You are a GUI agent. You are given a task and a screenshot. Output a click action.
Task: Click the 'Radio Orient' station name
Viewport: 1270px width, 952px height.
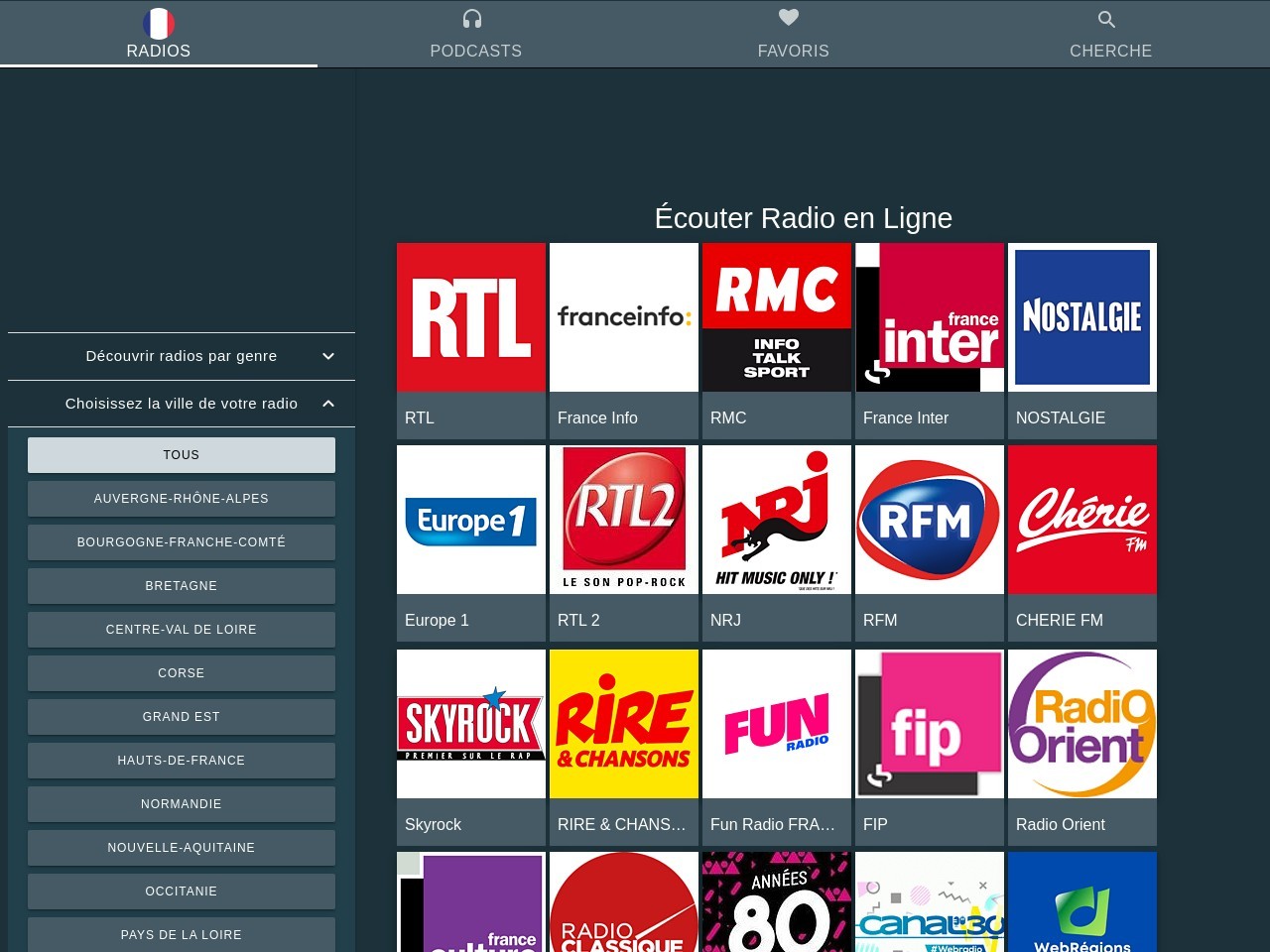point(1061,825)
